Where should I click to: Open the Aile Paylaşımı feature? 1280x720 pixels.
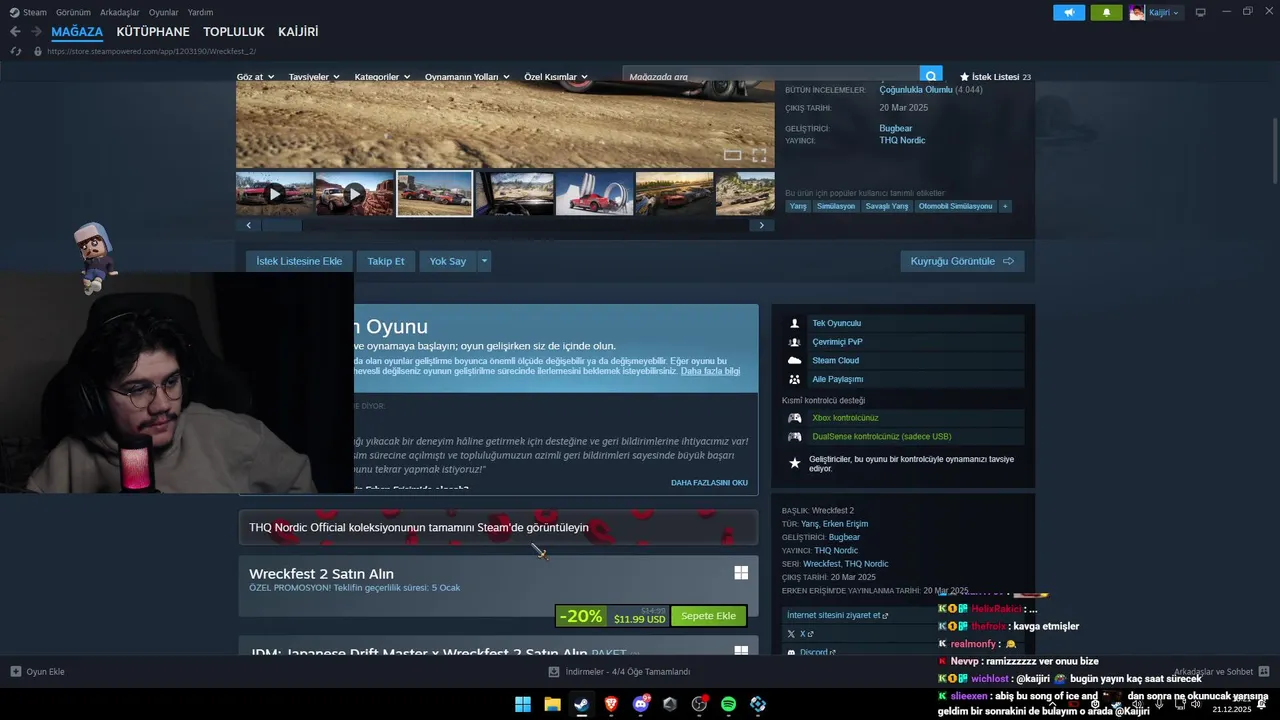coord(904,379)
